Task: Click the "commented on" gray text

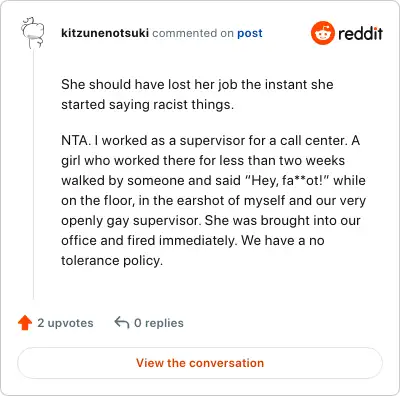Action: [193, 33]
